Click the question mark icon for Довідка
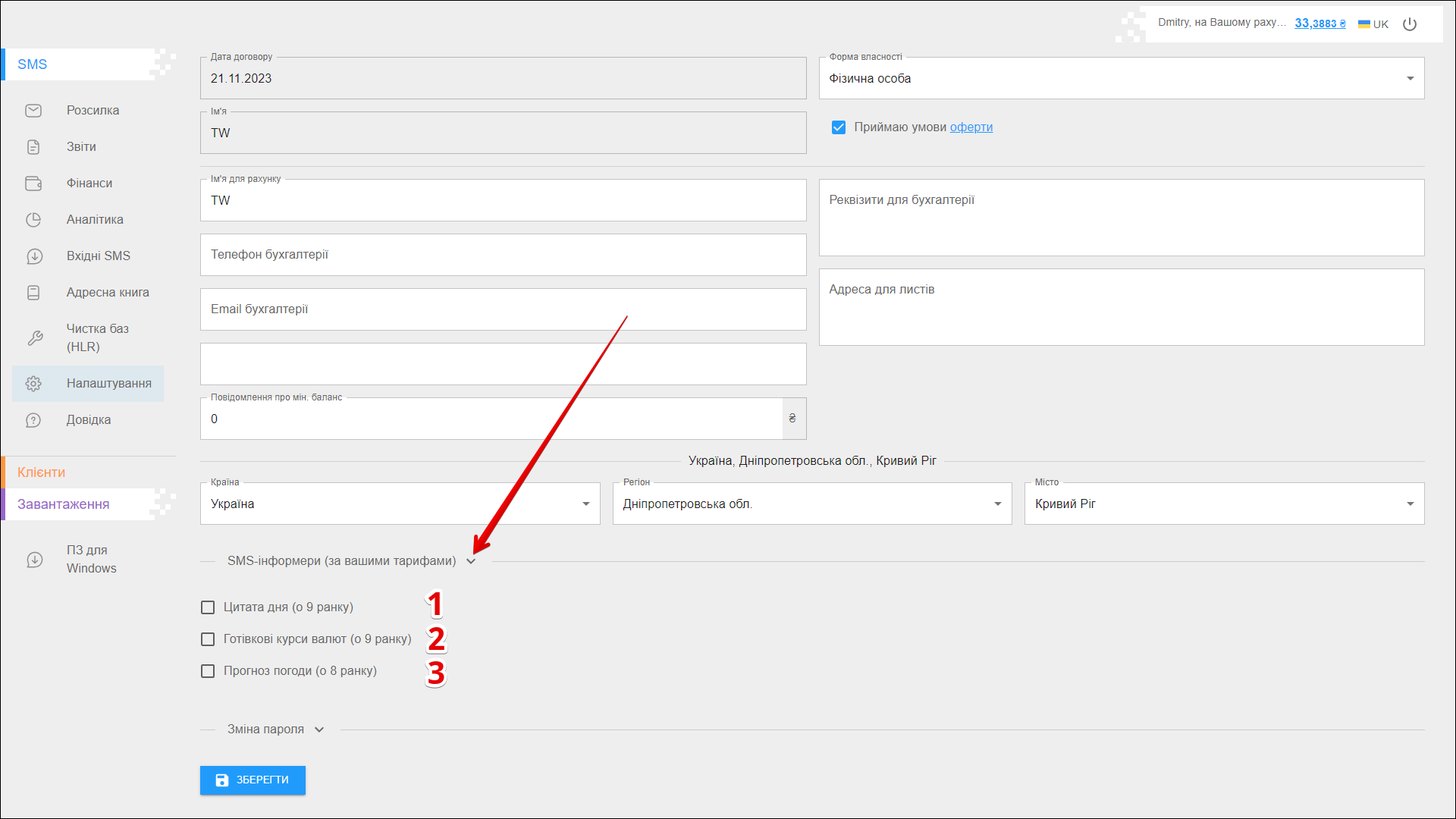This screenshot has height=819, width=1456. click(x=33, y=420)
